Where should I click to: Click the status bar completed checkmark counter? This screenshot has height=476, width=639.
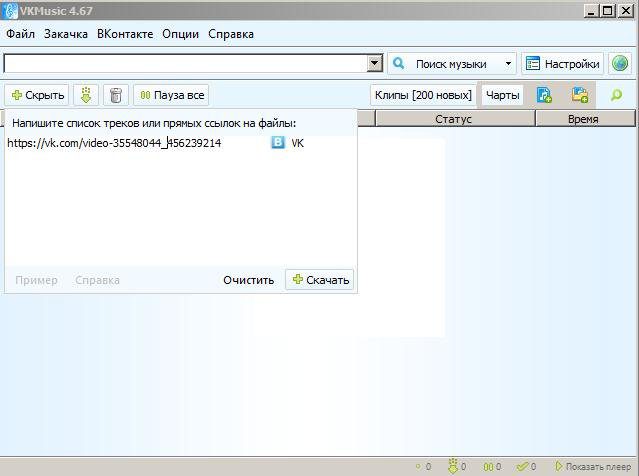coord(526,467)
